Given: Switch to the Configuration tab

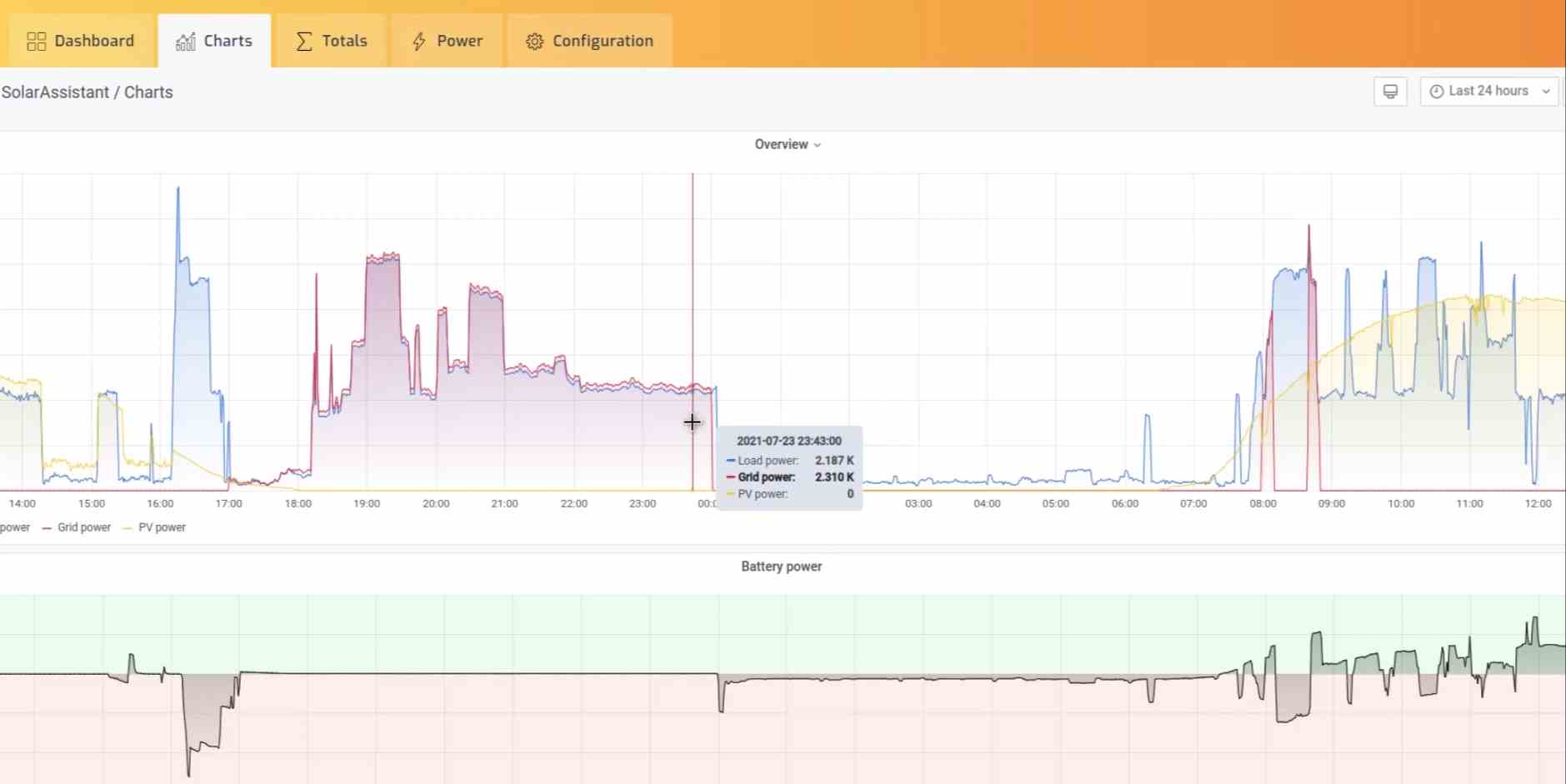Looking at the screenshot, I should 590,41.
